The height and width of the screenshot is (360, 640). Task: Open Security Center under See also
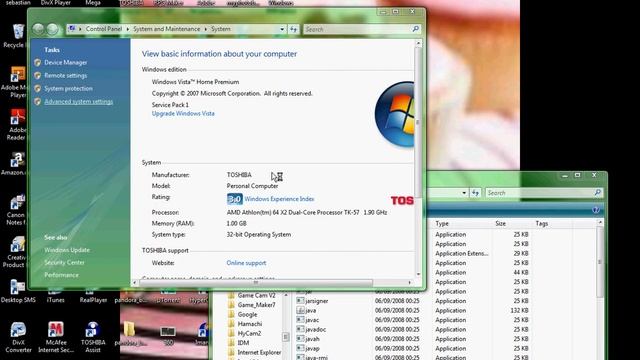pyautogui.click(x=64, y=262)
